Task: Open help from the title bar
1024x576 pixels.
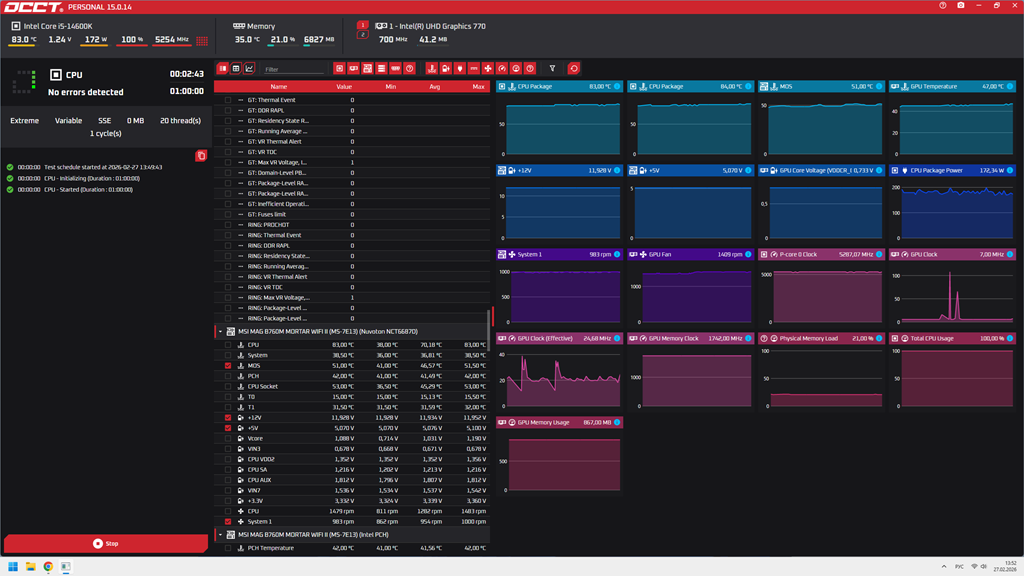Action: point(942,5)
